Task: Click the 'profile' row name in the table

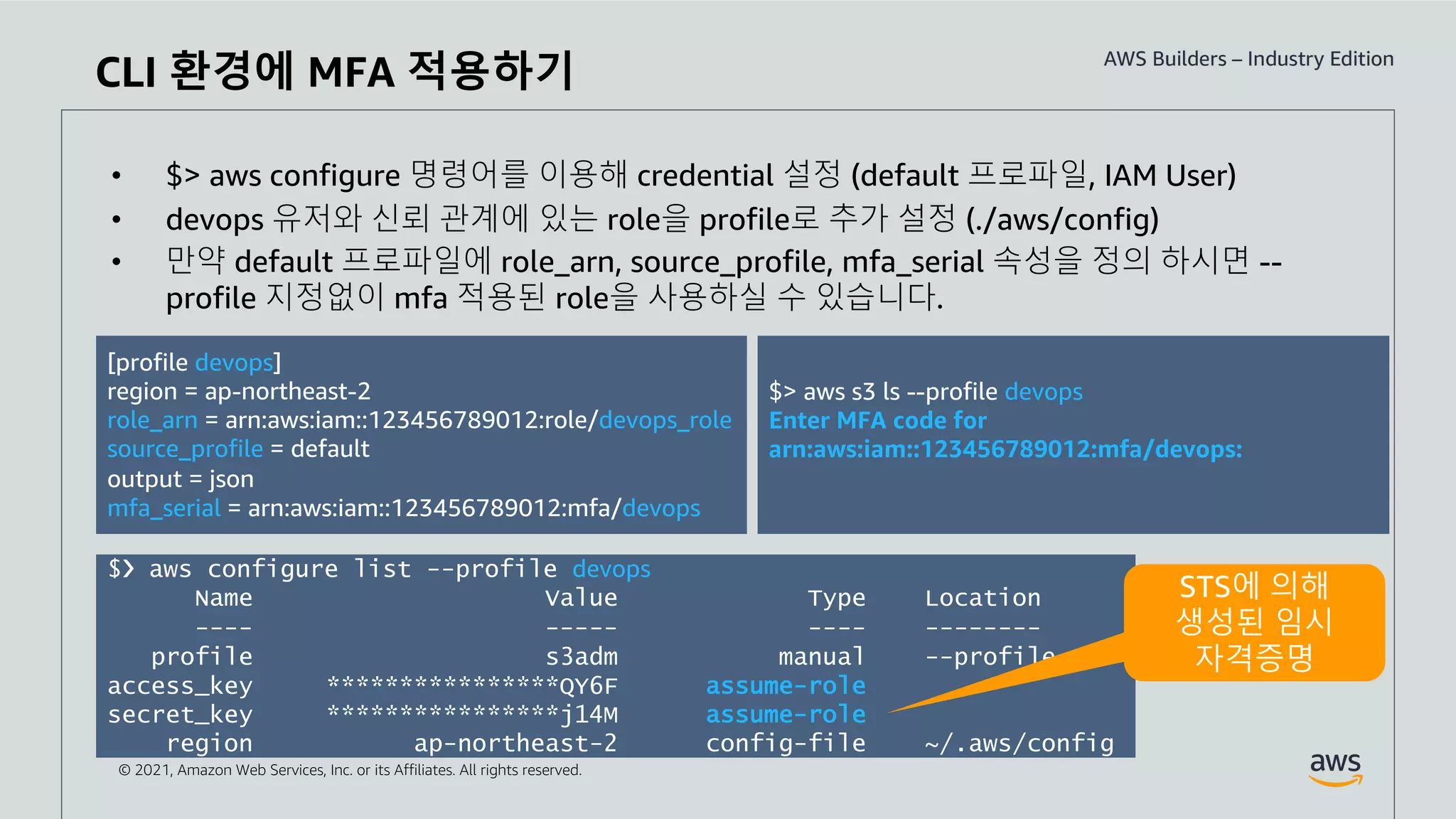Action: [x=202, y=657]
